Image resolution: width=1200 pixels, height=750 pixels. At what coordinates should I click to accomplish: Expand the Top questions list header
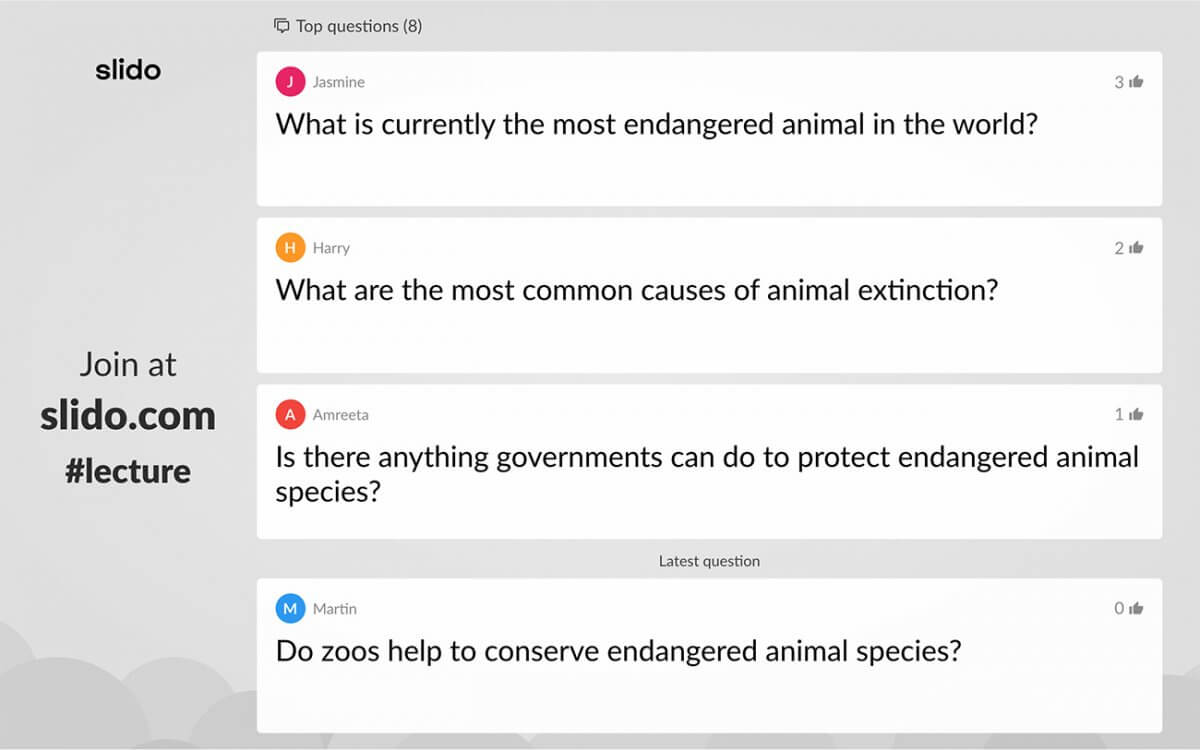(348, 26)
